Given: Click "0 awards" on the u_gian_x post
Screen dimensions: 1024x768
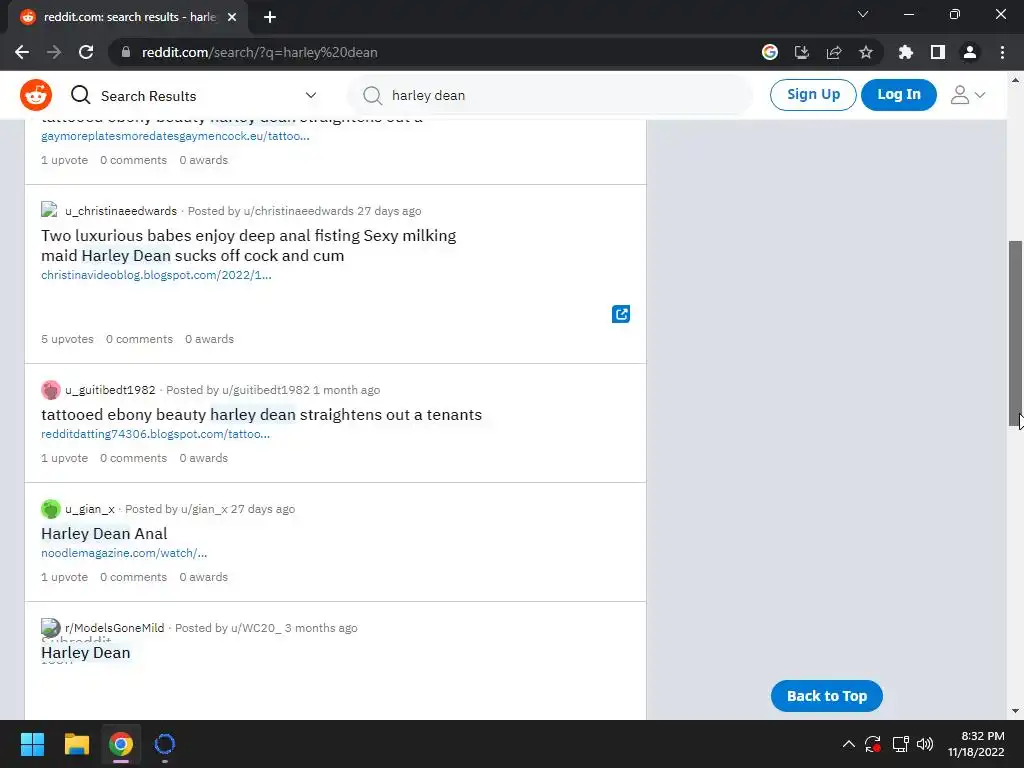Looking at the screenshot, I should (x=204, y=577).
